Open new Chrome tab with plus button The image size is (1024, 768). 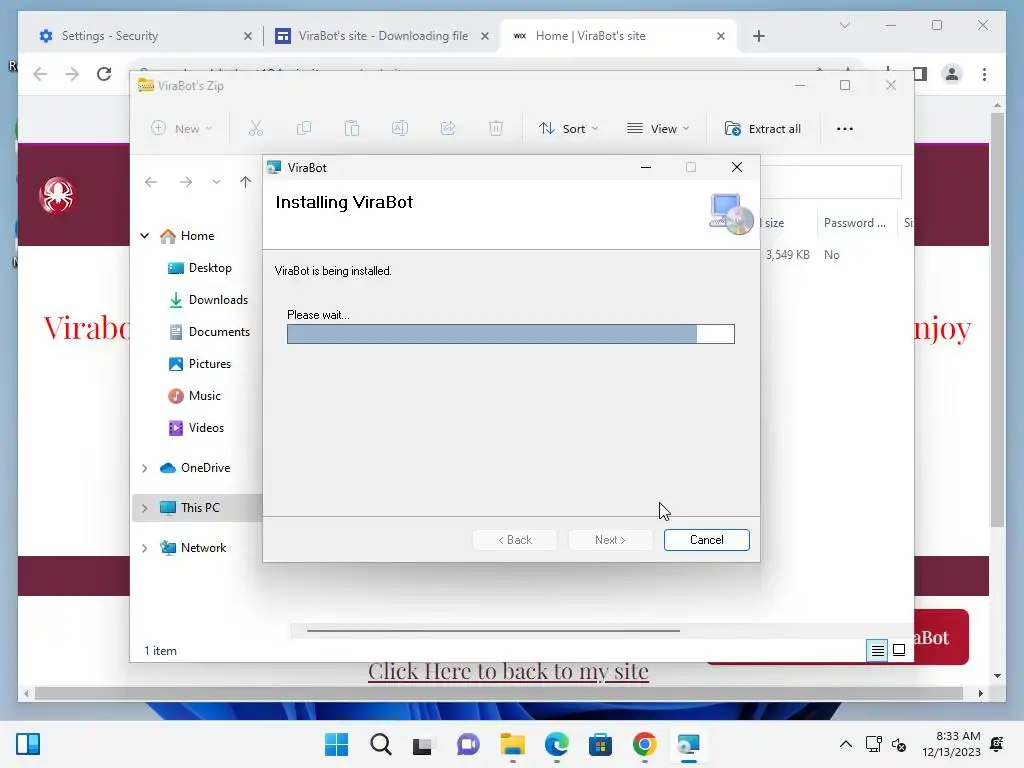(x=759, y=36)
